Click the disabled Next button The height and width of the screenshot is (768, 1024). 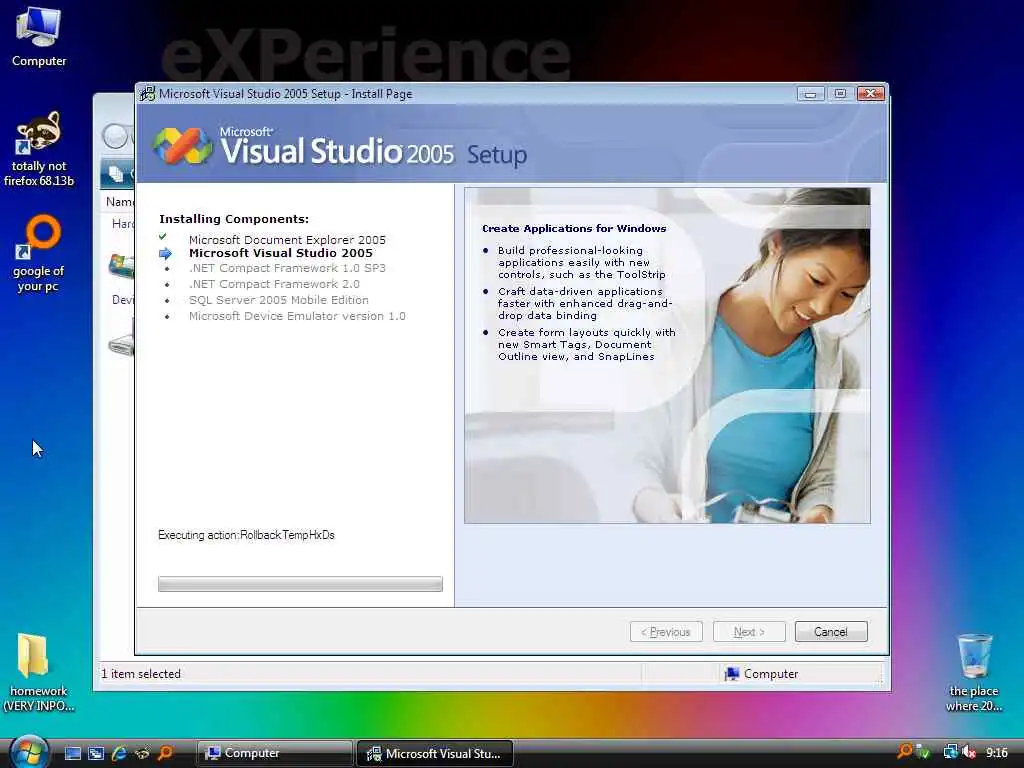(x=749, y=632)
